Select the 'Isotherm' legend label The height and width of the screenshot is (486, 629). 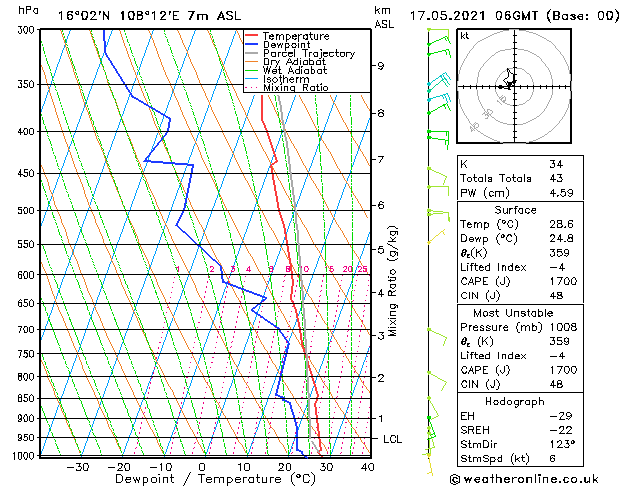pyautogui.click(x=286, y=79)
